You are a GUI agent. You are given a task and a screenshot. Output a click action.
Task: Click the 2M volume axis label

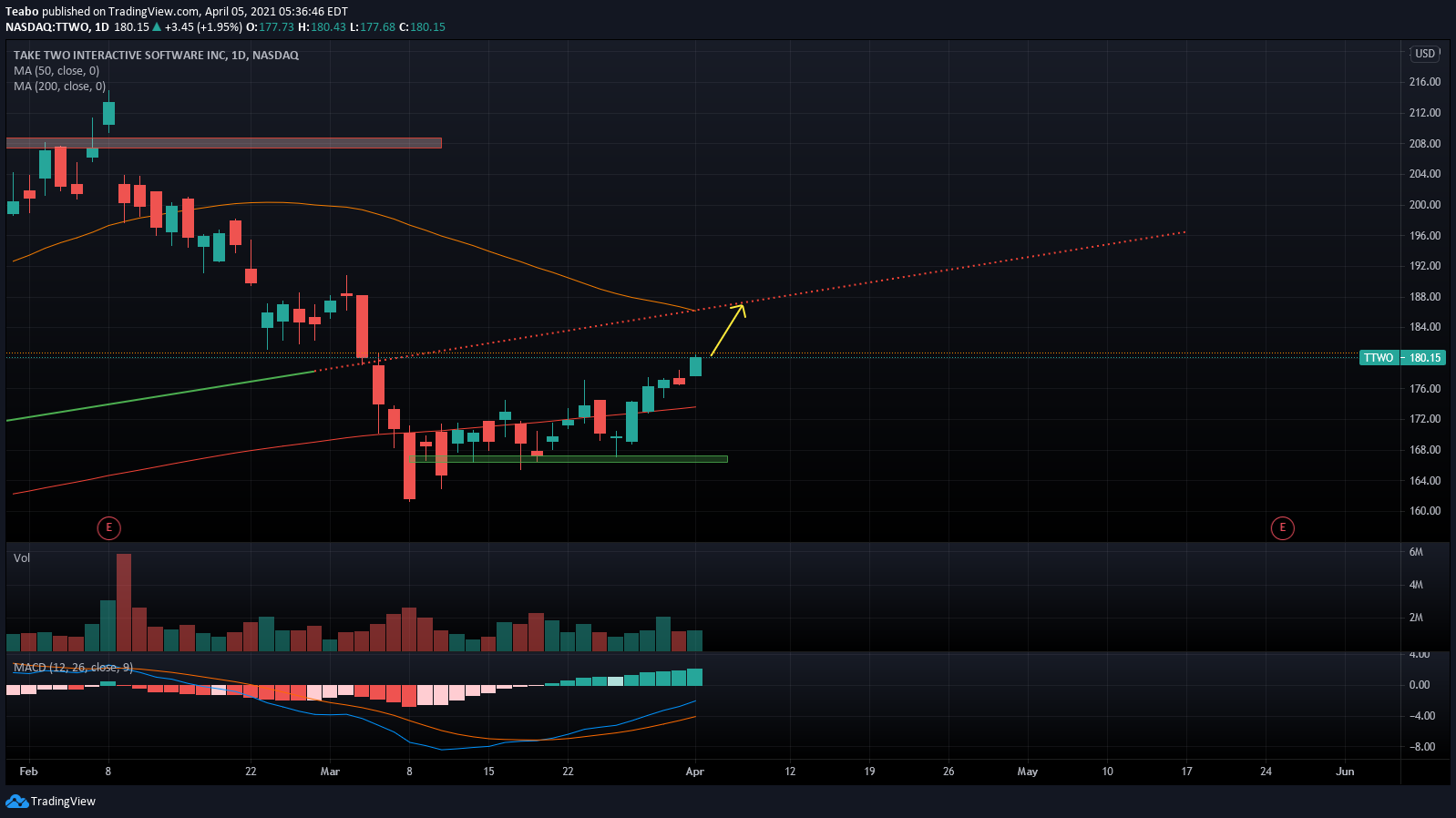click(x=1416, y=618)
